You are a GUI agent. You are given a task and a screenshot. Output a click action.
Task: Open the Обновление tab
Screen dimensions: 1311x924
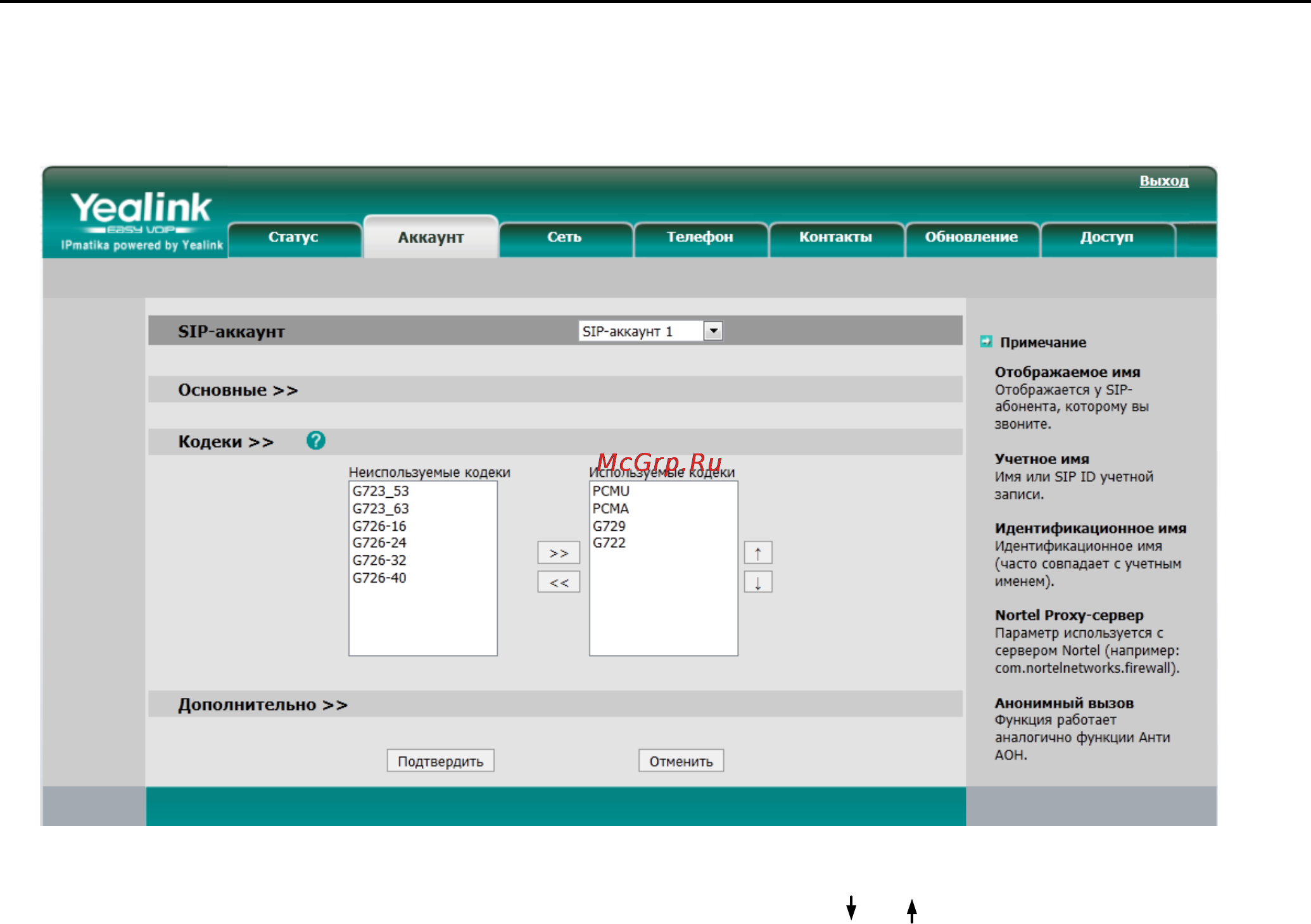pyautogui.click(x=971, y=237)
